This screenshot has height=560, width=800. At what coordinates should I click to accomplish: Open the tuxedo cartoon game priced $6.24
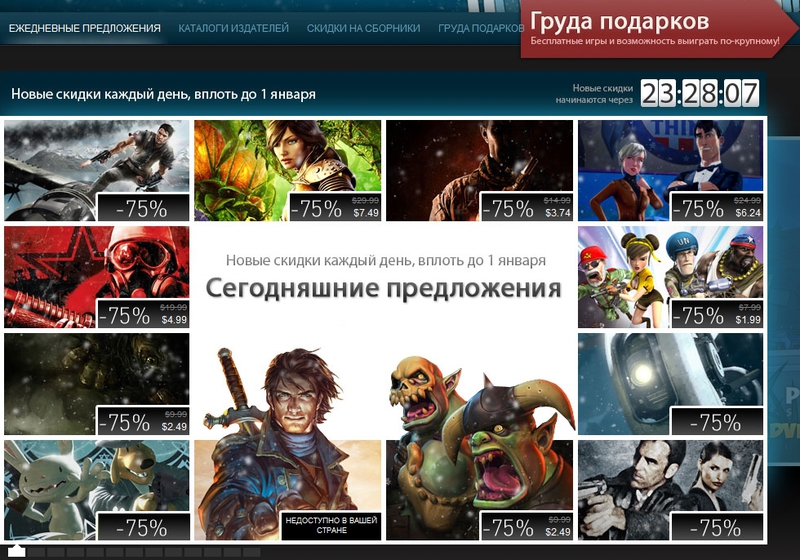pyautogui.click(x=670, y=170)
